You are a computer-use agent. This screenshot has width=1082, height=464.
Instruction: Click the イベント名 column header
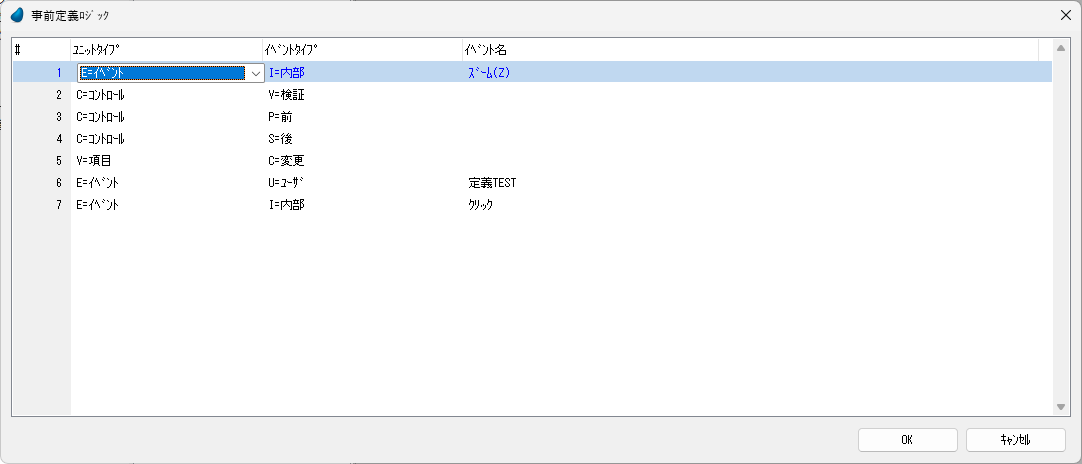(x=750, y=49)
